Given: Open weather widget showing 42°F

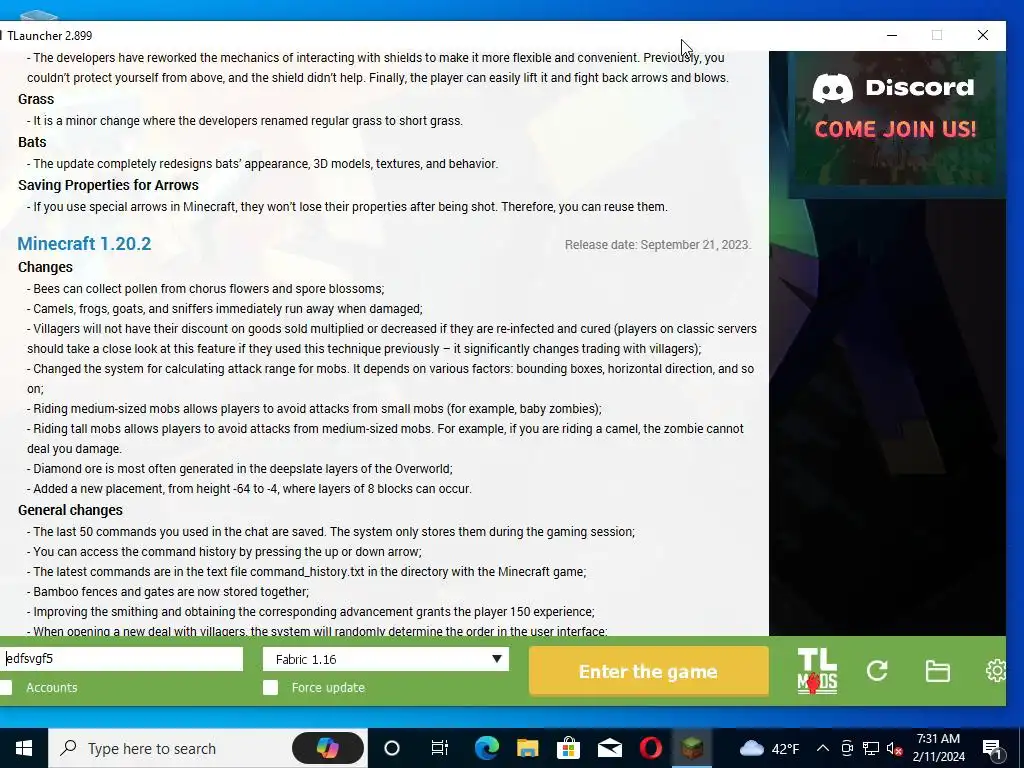Looking at the screenshot, I should (770, 748).
